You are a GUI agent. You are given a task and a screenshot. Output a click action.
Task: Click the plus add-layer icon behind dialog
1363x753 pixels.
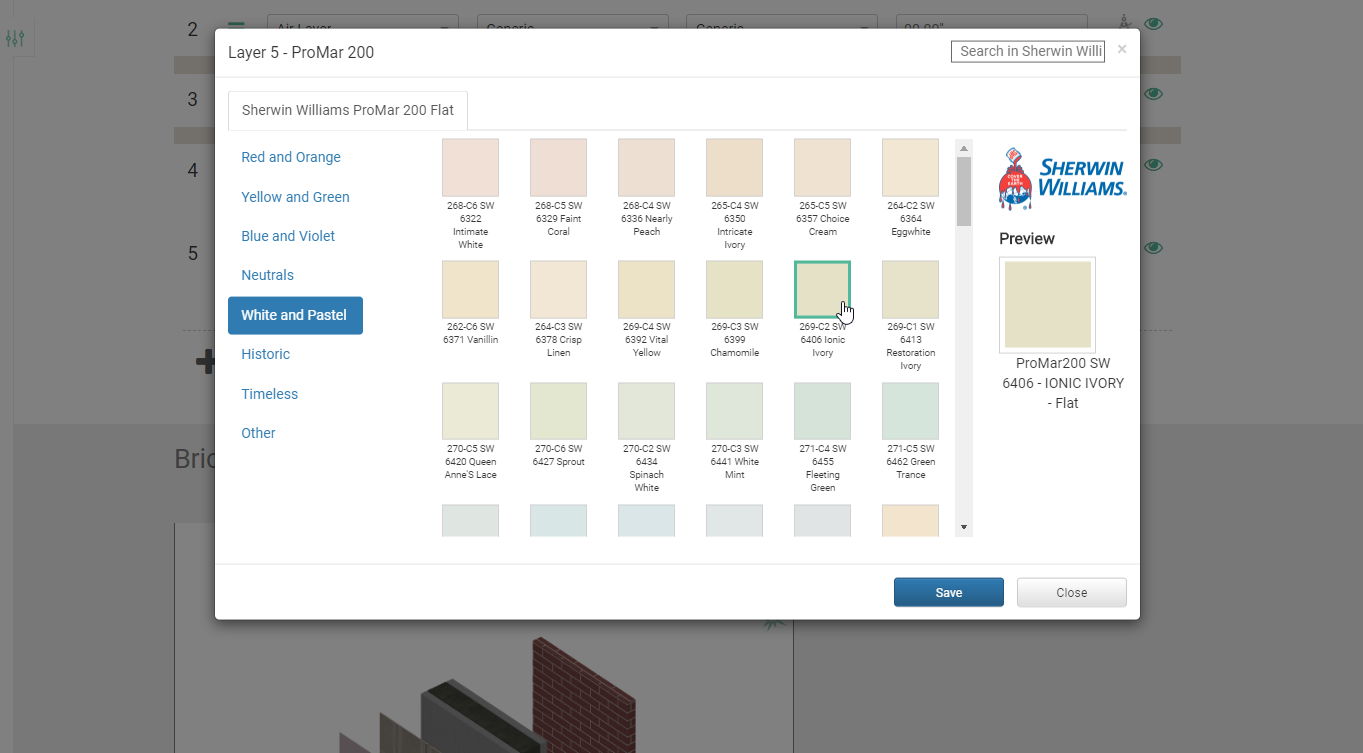(x=205, y=362)
